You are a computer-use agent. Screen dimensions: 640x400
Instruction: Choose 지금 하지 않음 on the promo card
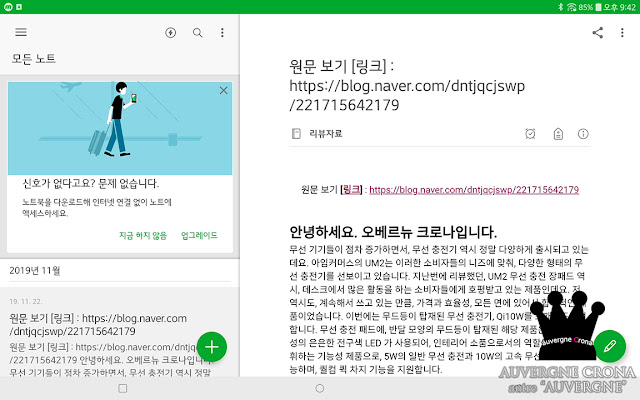143,236
